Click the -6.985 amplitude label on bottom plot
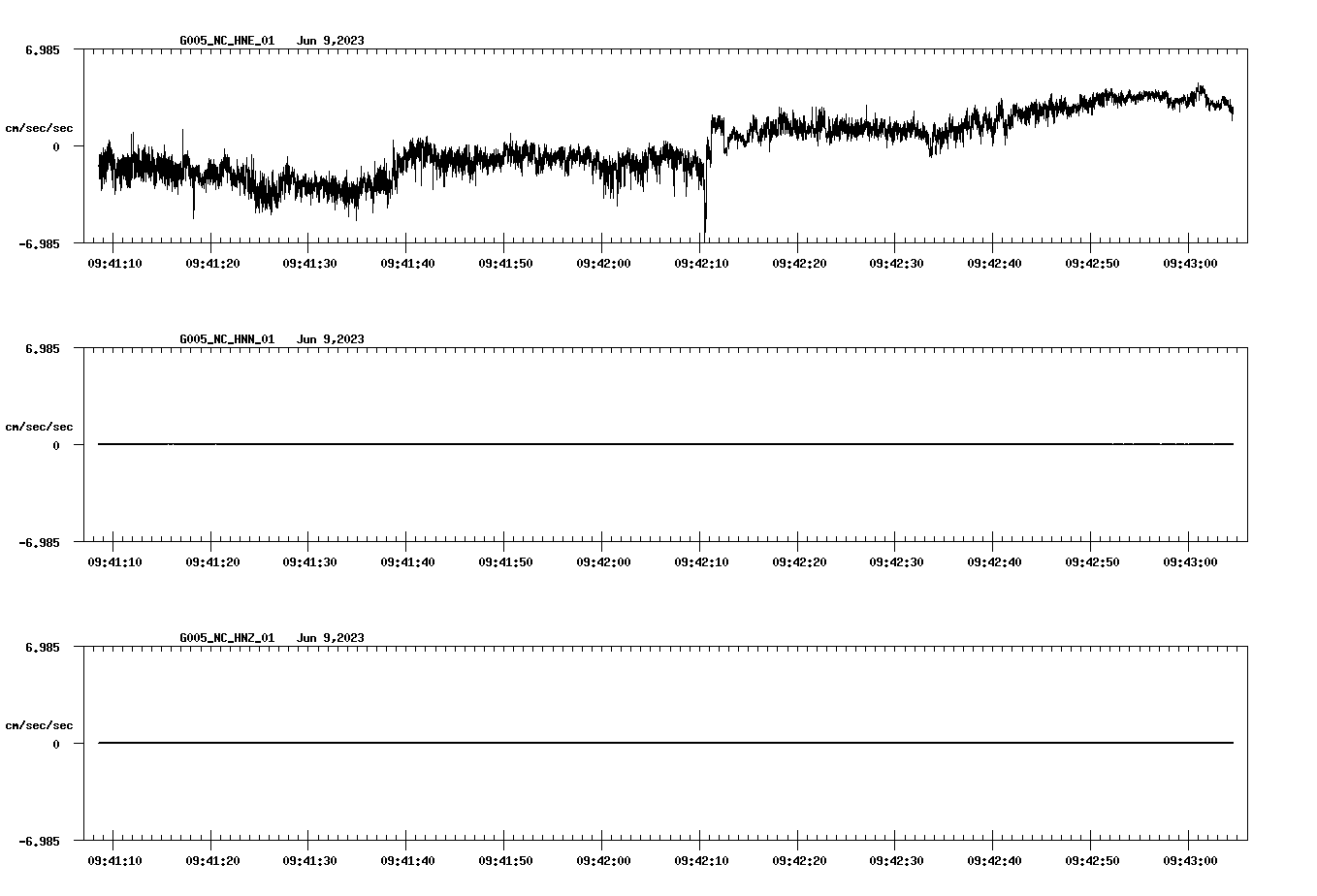Viewport: 1317px width, 896px height. point(38,843)
